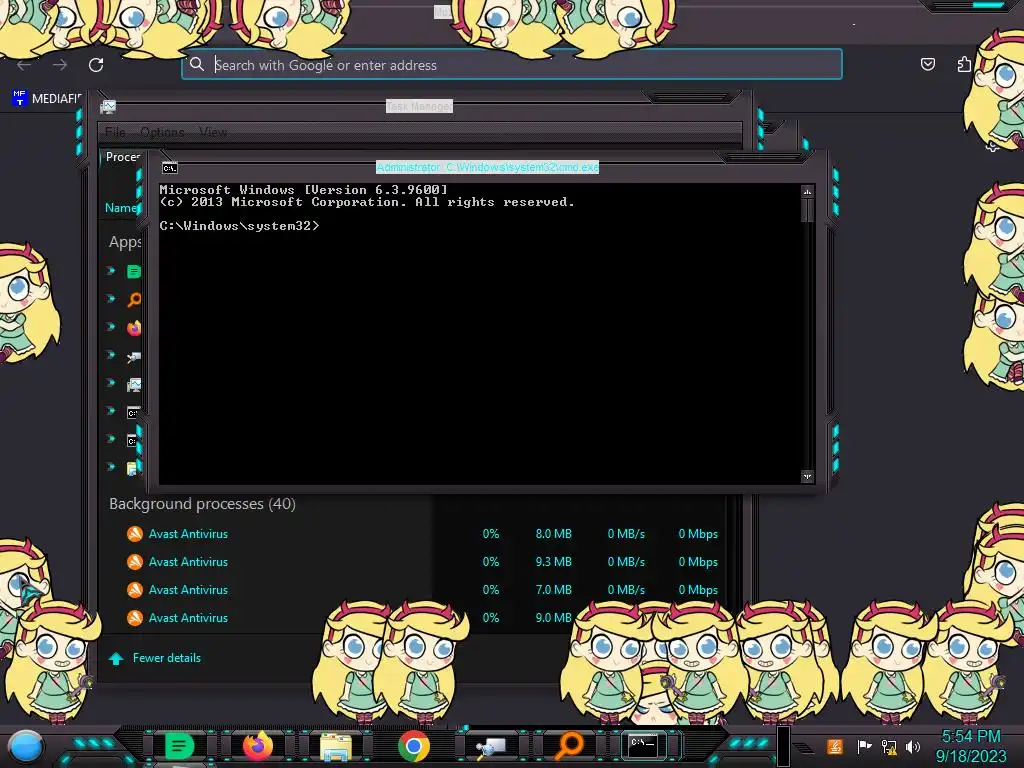The image size is (1024, 768).
Task: Open View menu in Task Manager
Action: pyautogui.click(x=213, y=132)
